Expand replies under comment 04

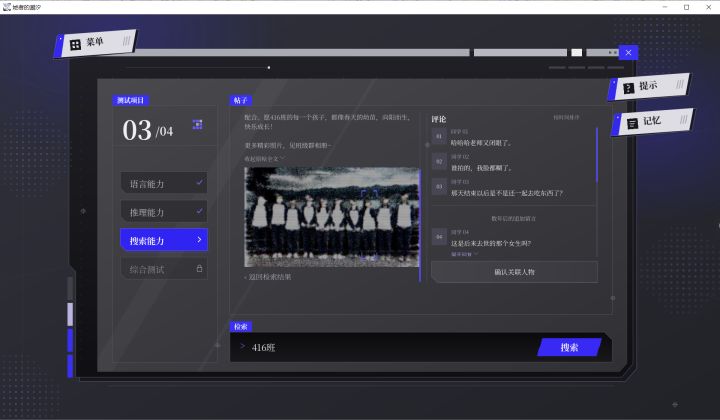click(464, 254)
